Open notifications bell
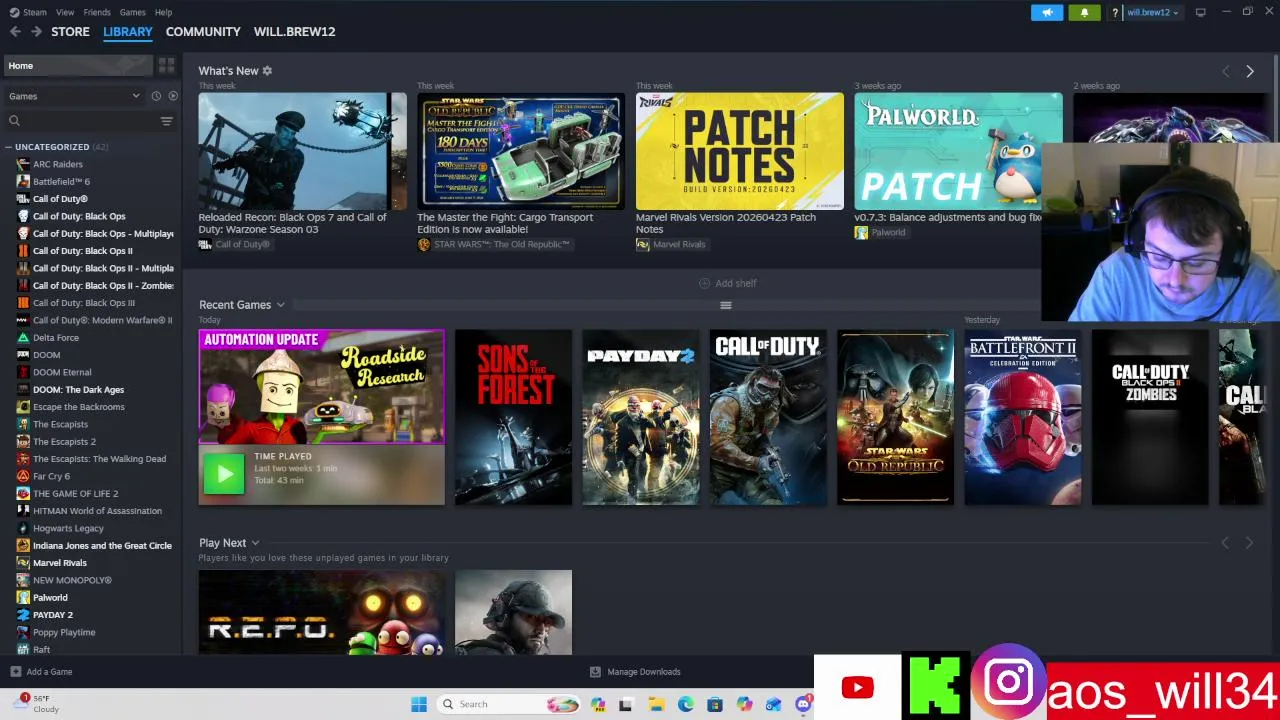 coord(1084,12)
